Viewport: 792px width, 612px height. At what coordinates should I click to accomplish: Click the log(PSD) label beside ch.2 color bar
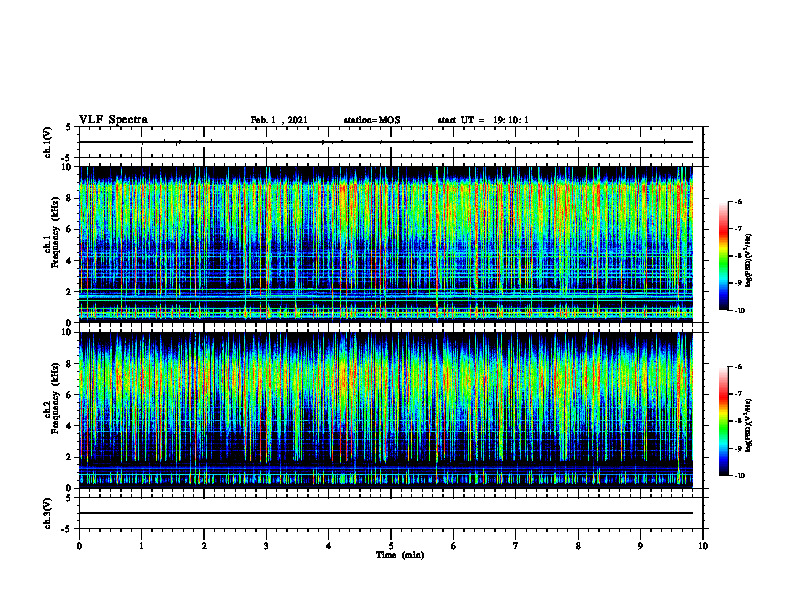tap(750, 425)
